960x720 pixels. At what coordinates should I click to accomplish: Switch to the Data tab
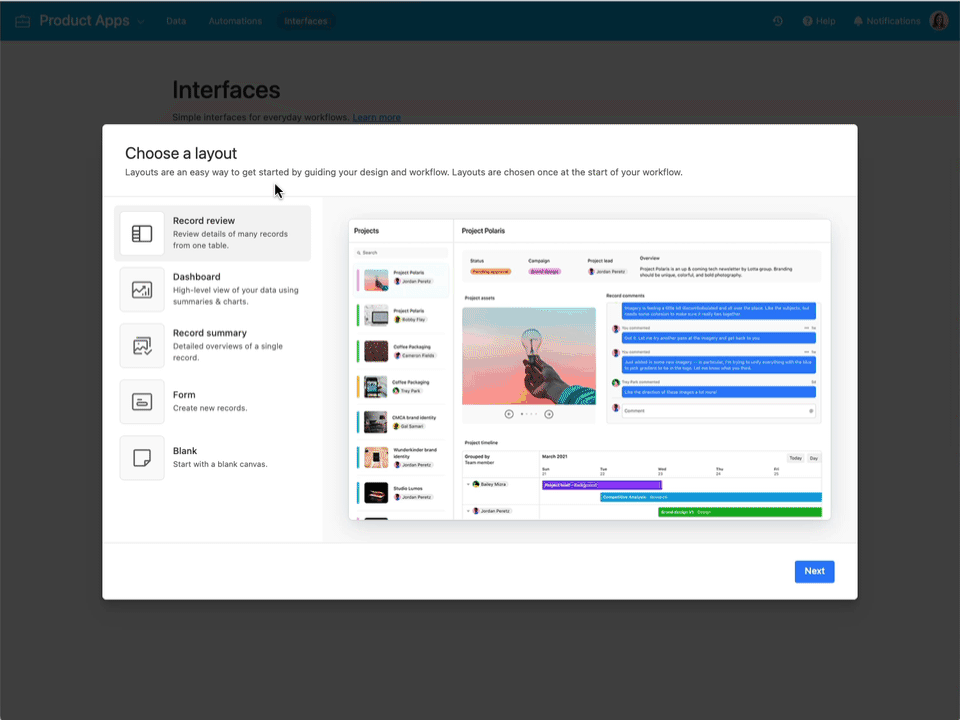click(176, 20)
